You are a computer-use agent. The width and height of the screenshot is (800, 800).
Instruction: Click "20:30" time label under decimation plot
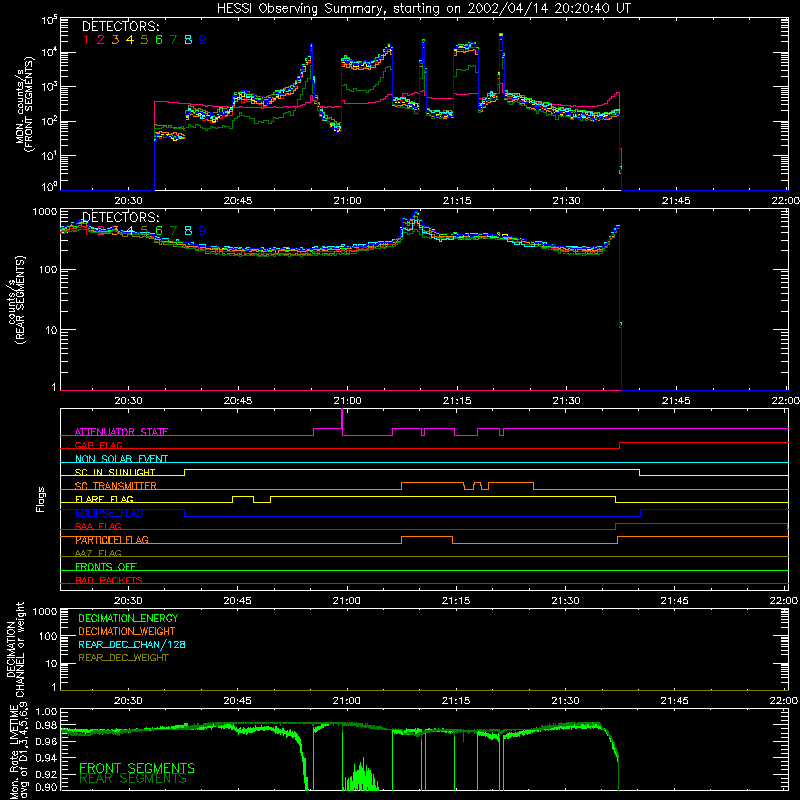[128, 701]
